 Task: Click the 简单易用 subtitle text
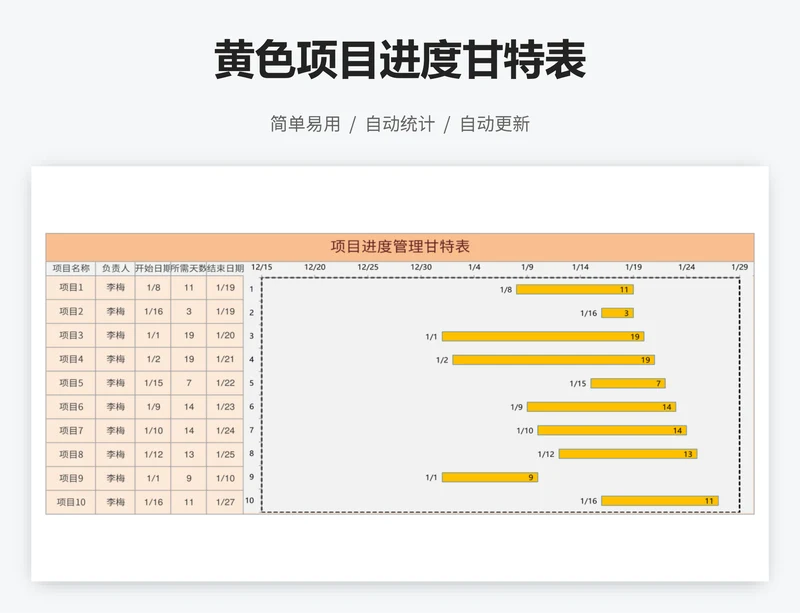pyautogui.click(x=305, y=124)
